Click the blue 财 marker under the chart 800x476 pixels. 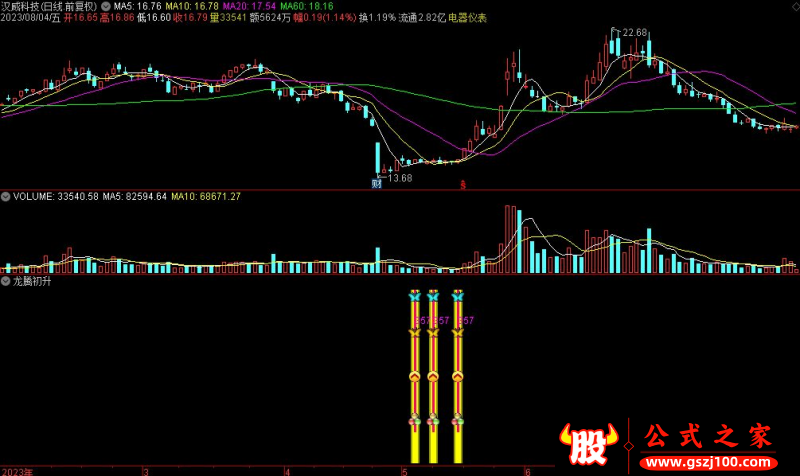377,184
